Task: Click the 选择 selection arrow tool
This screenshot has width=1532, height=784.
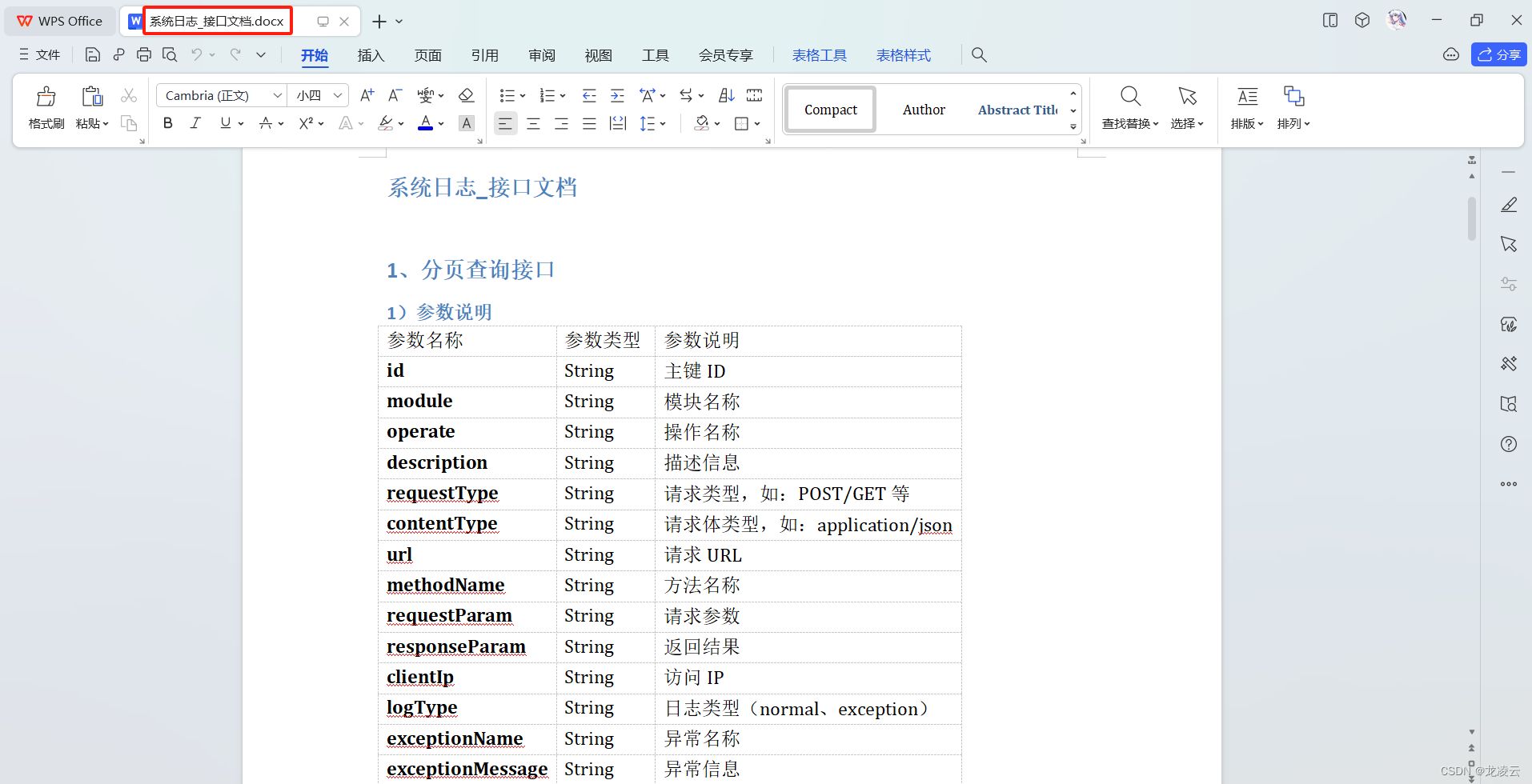Action: tap(1186, 106)
